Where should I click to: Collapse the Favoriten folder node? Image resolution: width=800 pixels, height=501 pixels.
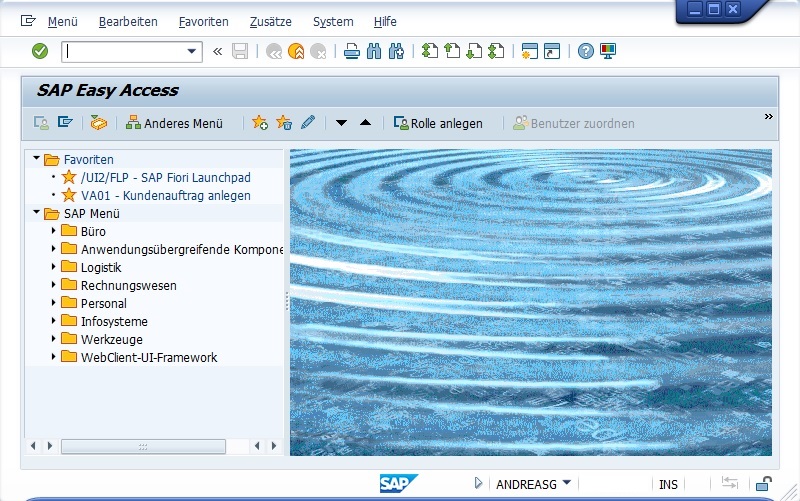(x=36, y=159)
